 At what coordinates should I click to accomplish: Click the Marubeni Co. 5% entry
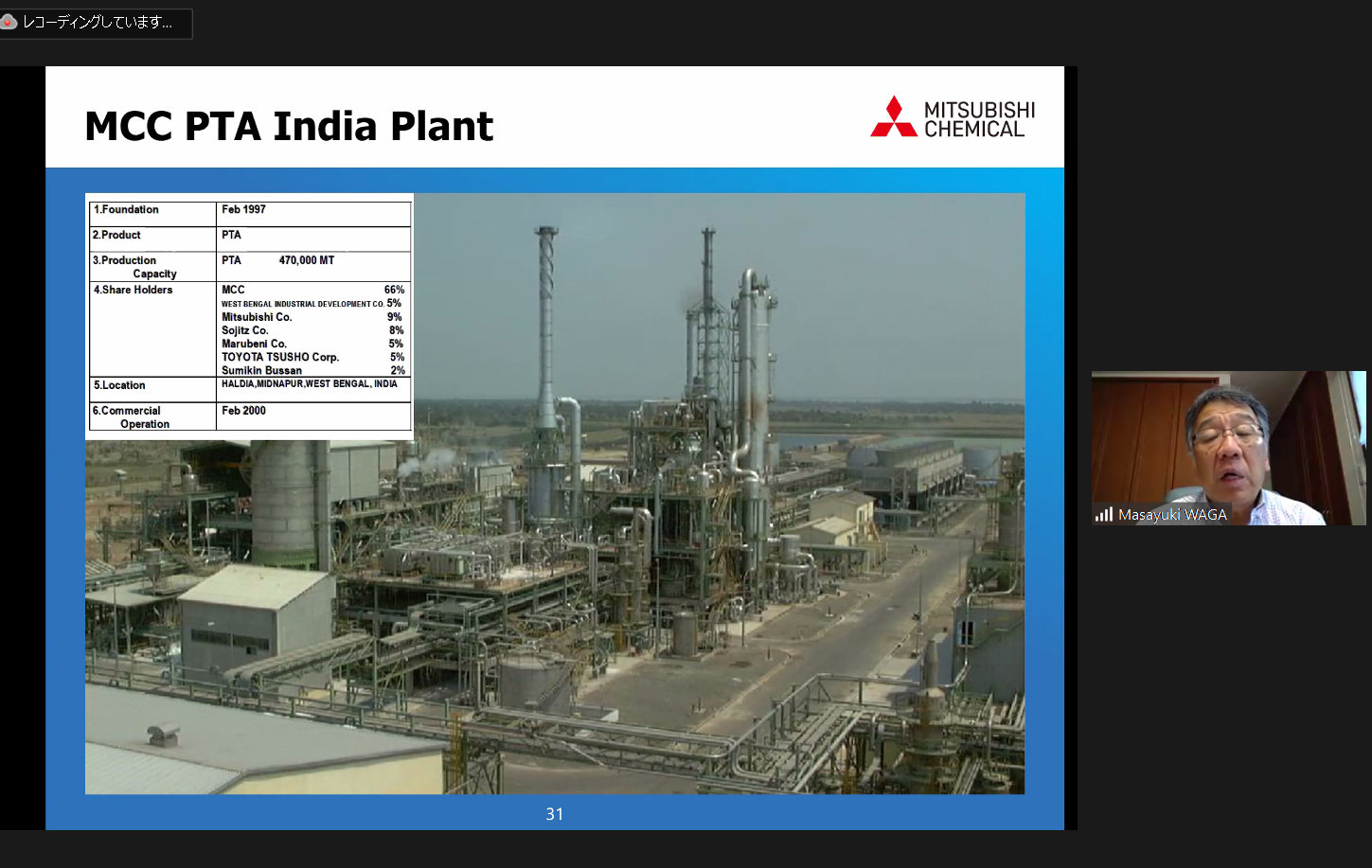click(312, 344)
